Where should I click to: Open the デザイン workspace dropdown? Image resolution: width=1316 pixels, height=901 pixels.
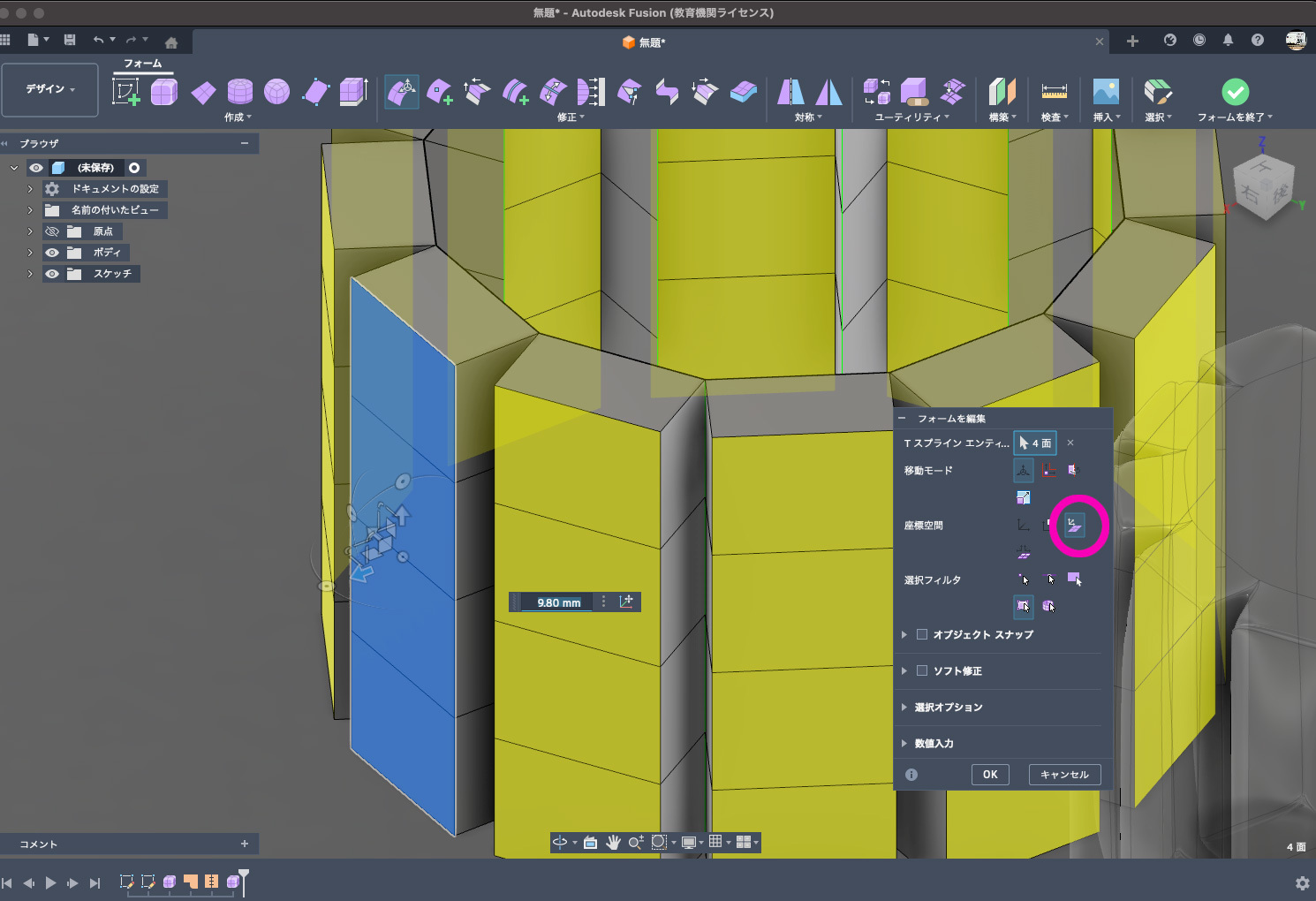click(x=49, y=89)
